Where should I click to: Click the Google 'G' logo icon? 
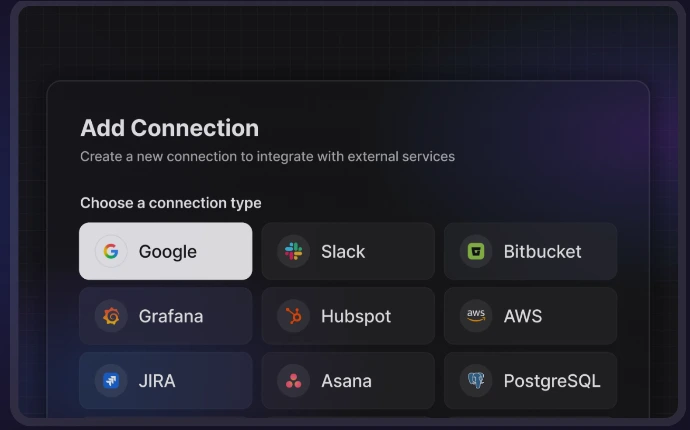tap(111, 251)
